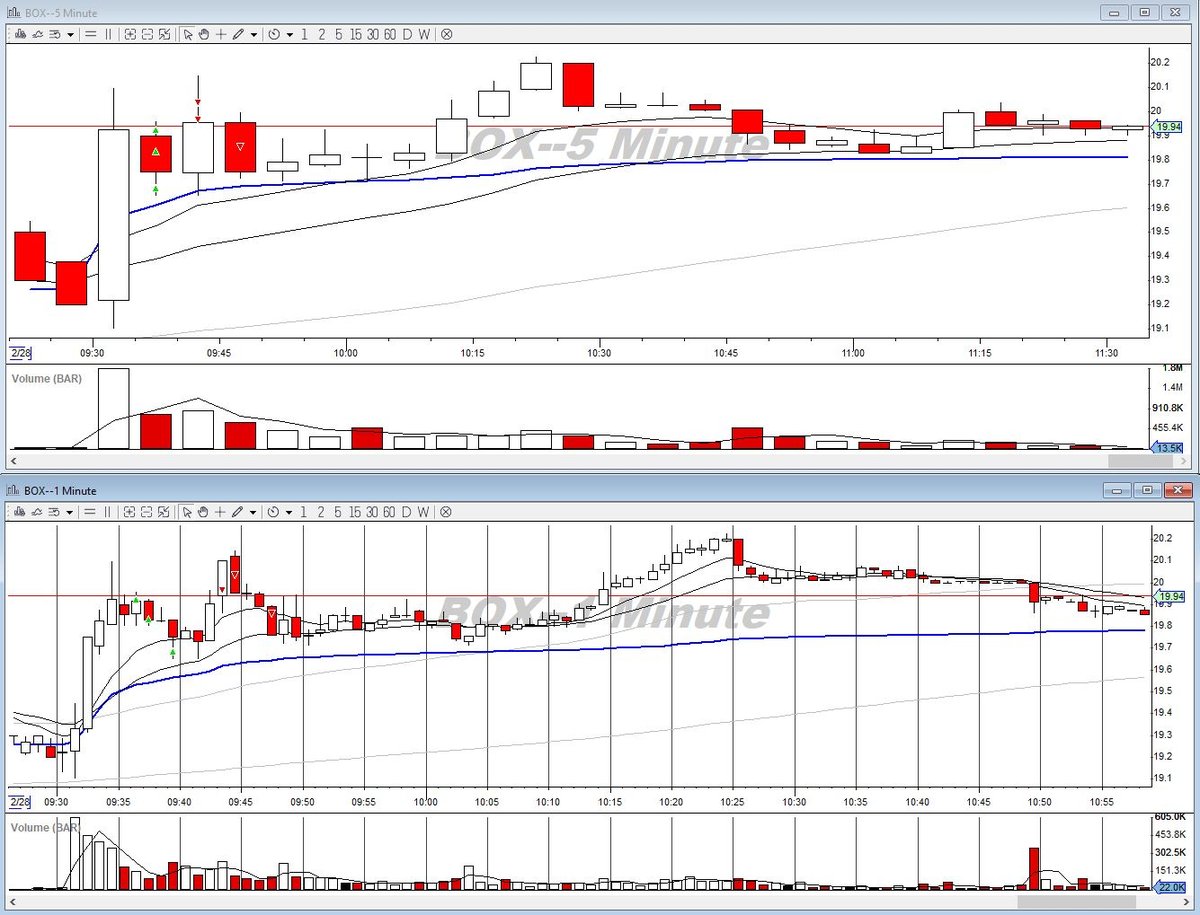Open the pencil tool dropdown arrow in 5 Minute toolbar
This screenshot has width=1200, height=915.
[254, 34]
